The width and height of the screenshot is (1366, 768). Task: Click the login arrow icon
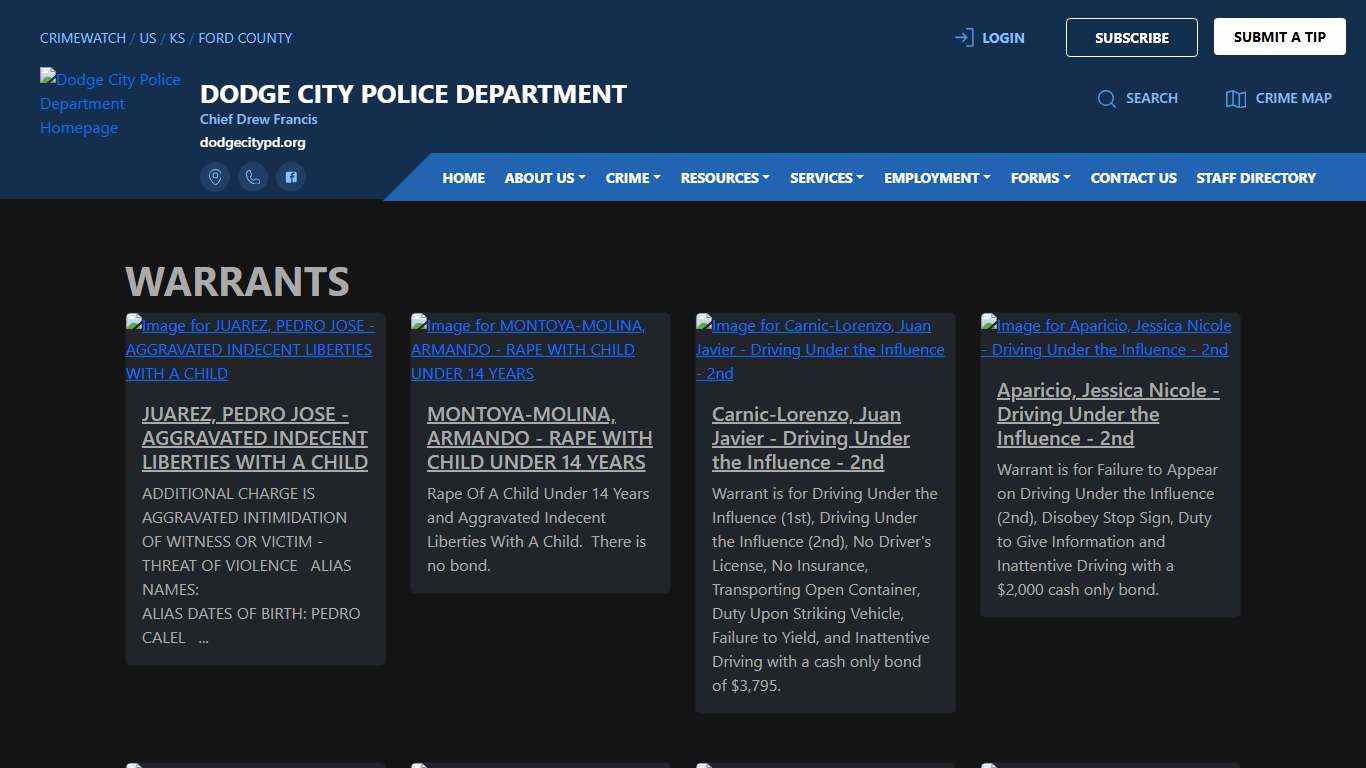pos(962,37)
